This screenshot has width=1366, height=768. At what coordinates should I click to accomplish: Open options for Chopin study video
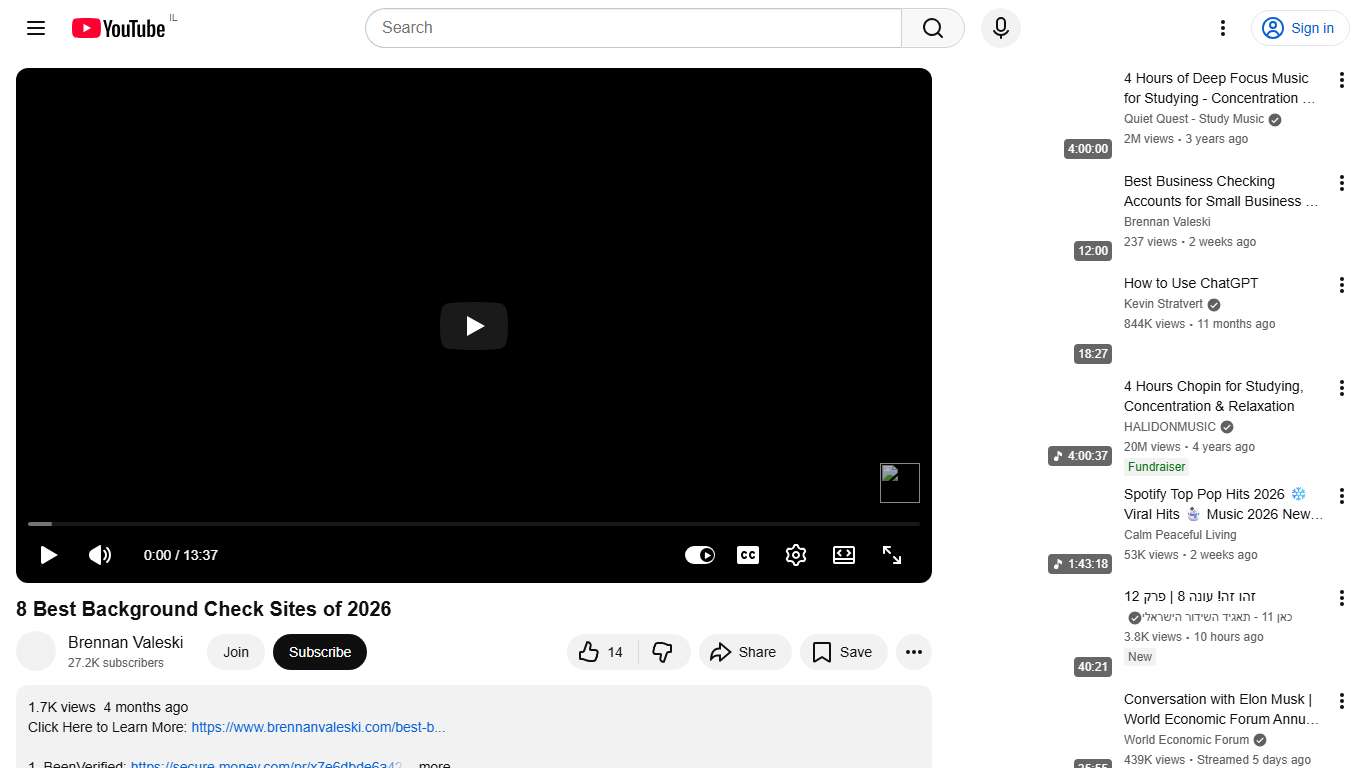pyautogui.click(x=1341, y=387)
